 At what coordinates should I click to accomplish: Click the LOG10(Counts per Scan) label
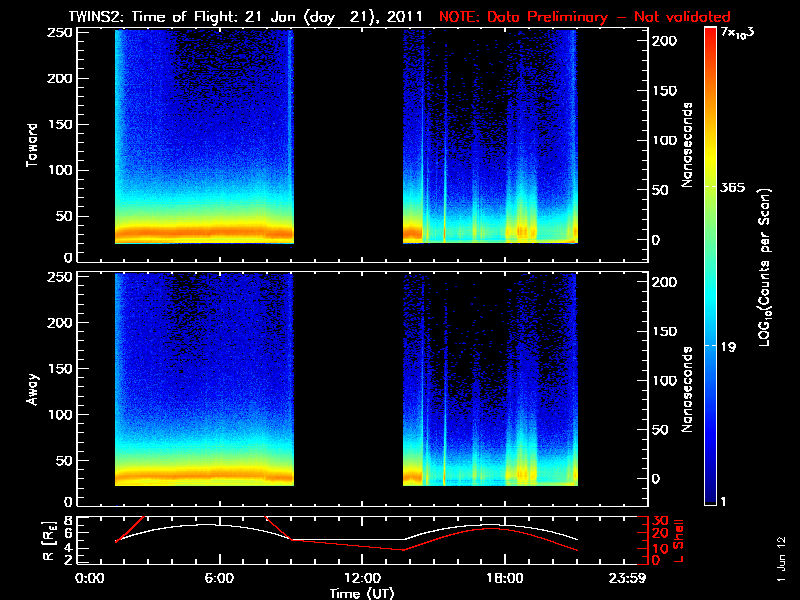(764, 268)
